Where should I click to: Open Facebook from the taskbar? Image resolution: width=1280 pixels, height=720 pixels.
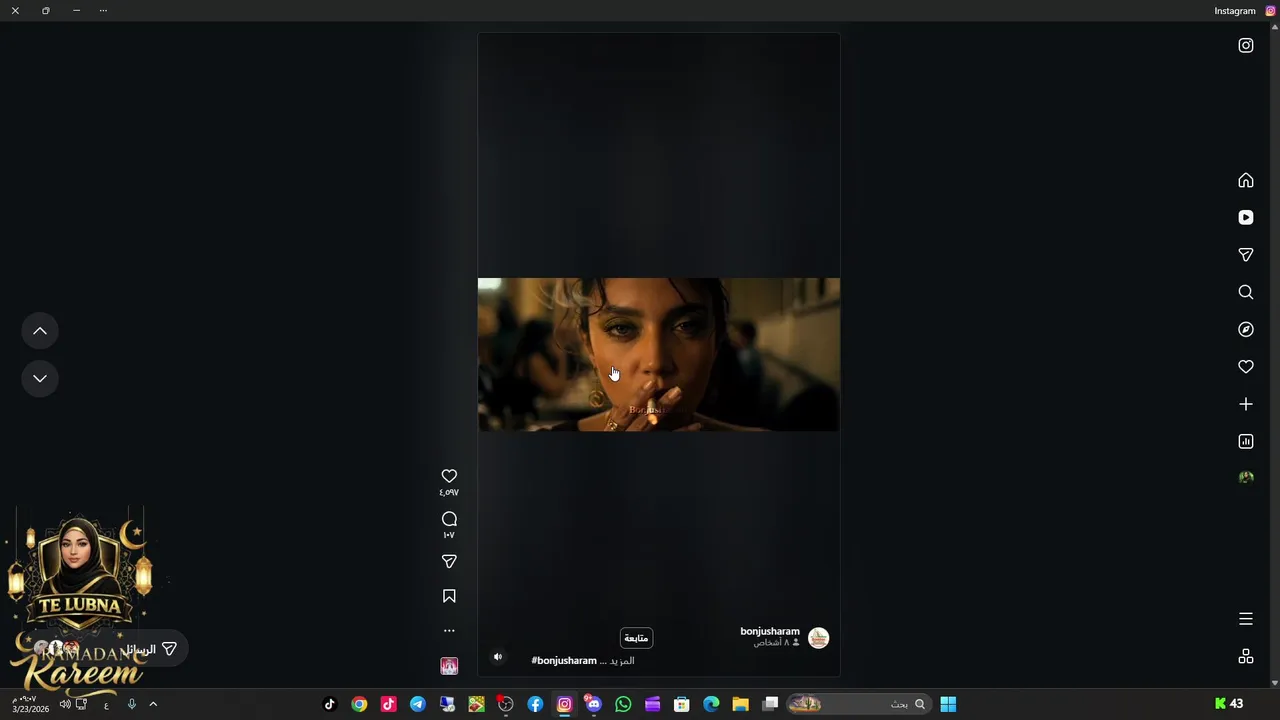click(535, 704)
